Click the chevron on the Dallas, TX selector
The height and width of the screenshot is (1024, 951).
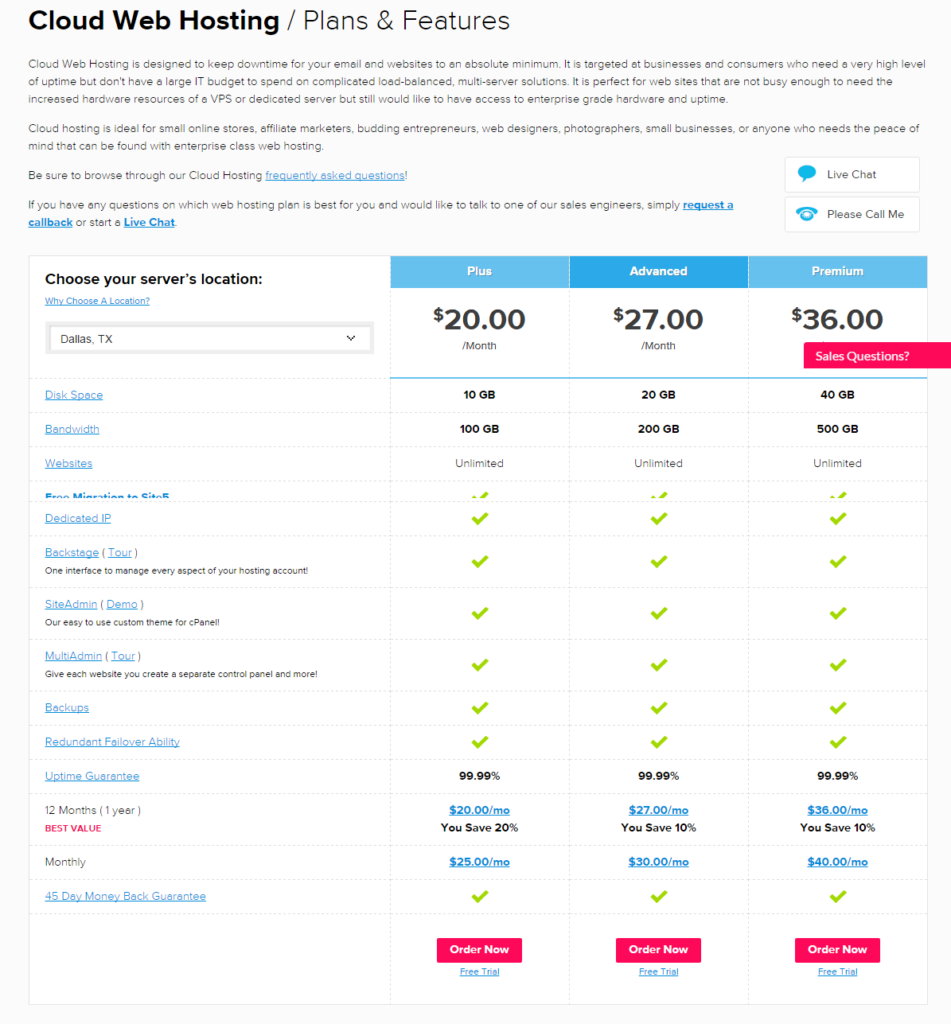pyautogui.click(x=351, y=338)
